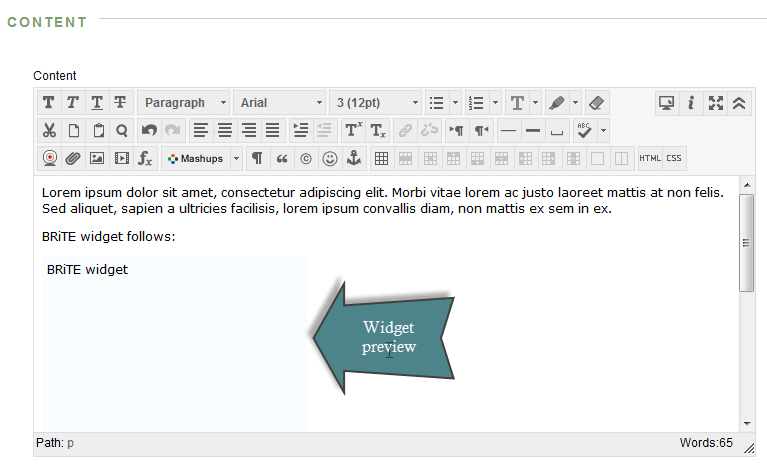Undo the last action
Screen dimensions: 767x471
click(149, 131)
